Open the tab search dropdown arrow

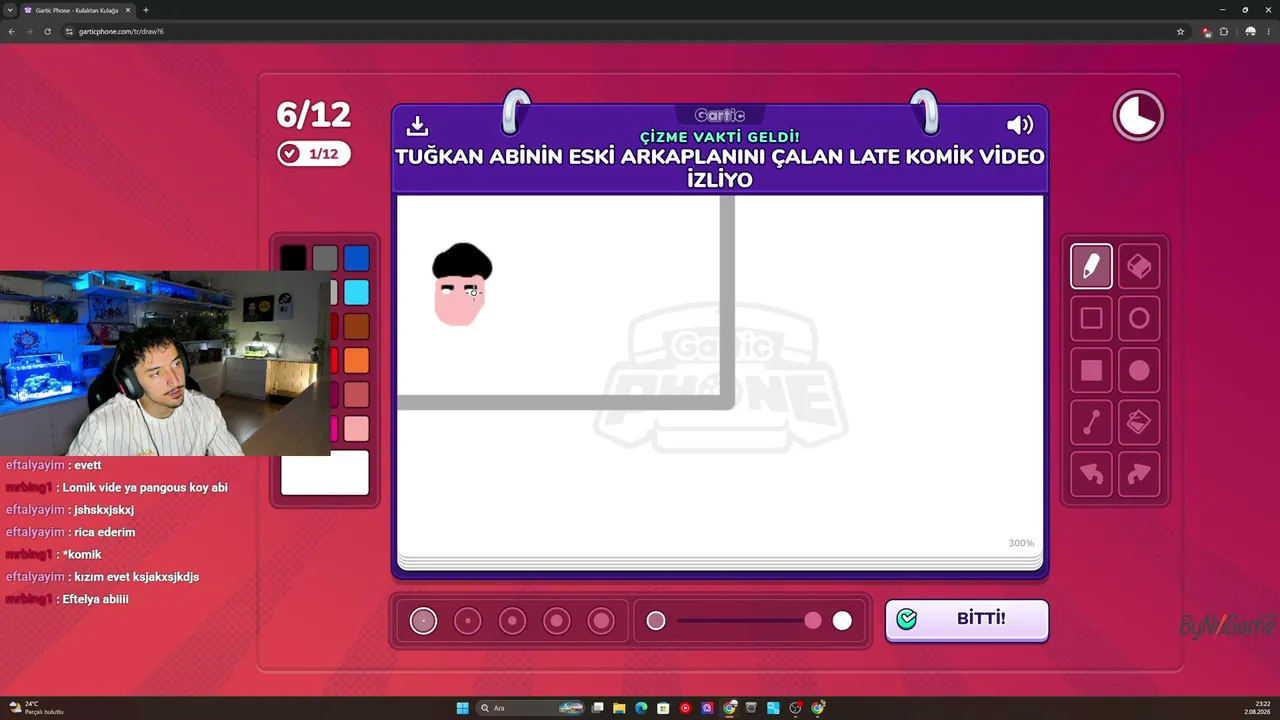[x=9, y=10]
